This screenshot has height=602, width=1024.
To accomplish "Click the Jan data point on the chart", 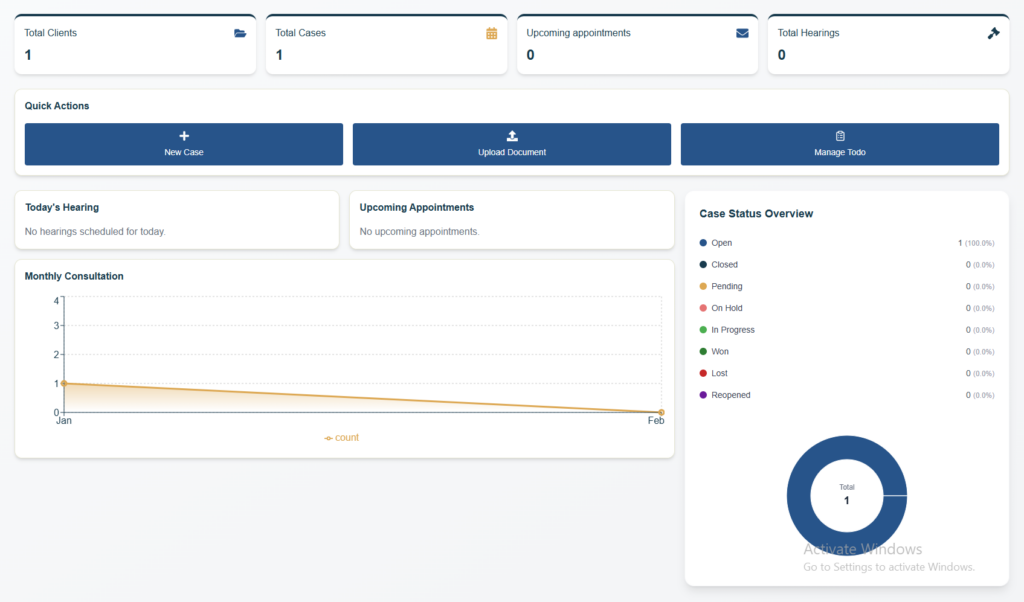I will point(64,383).
